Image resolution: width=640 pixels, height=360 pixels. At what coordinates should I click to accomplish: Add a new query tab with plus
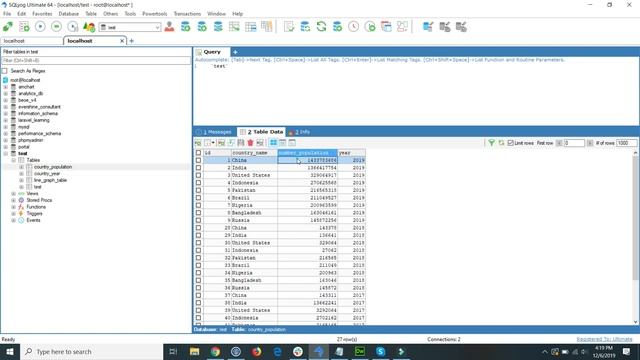235,52
